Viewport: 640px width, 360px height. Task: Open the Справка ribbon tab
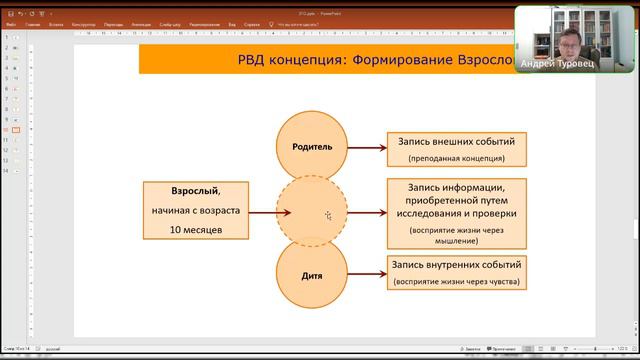(252, 24)
